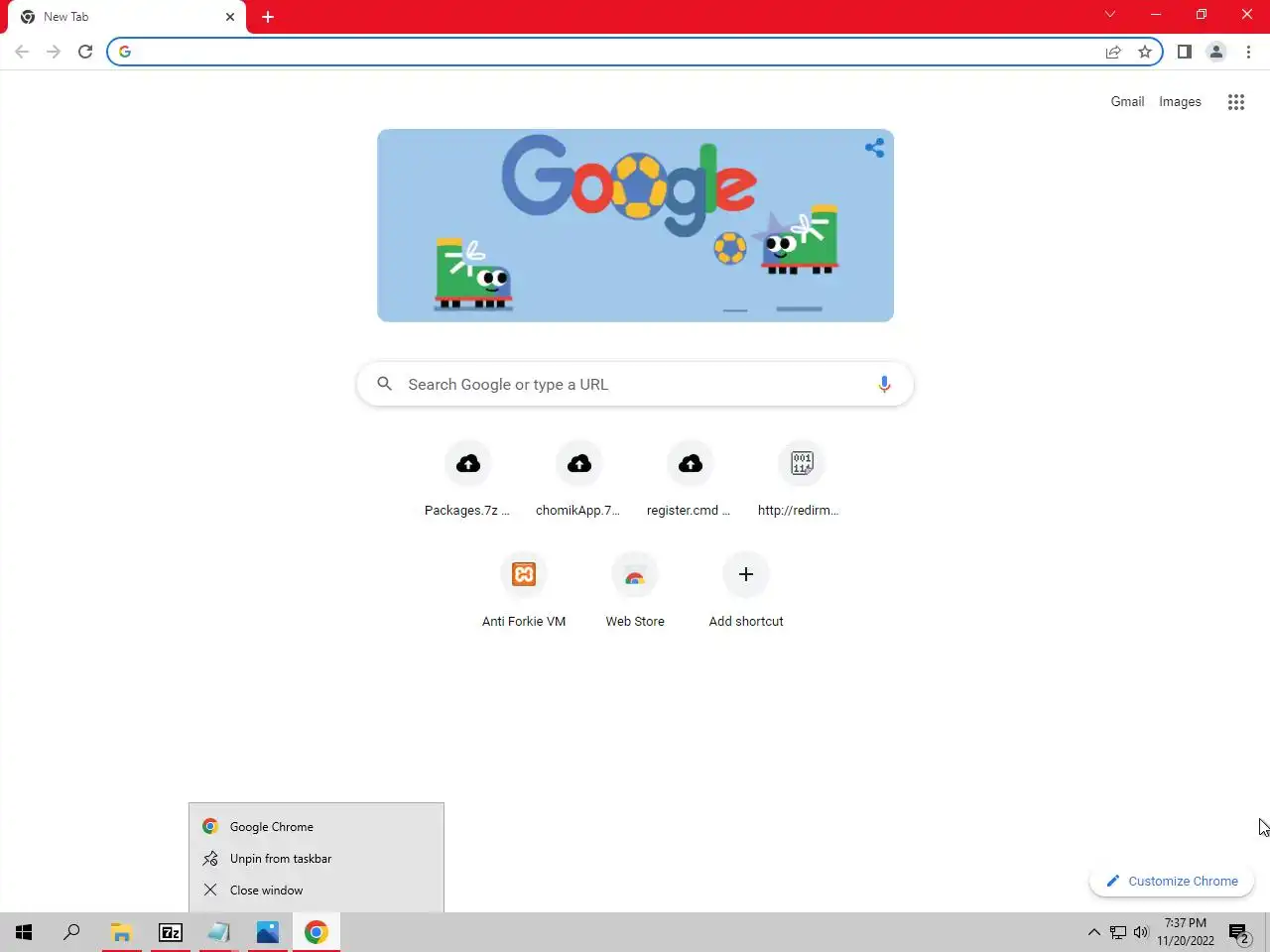This screenshot has height=952, width=1270.
Task: Go forward using the forward arrow
Action: click(x=54, y=52)
